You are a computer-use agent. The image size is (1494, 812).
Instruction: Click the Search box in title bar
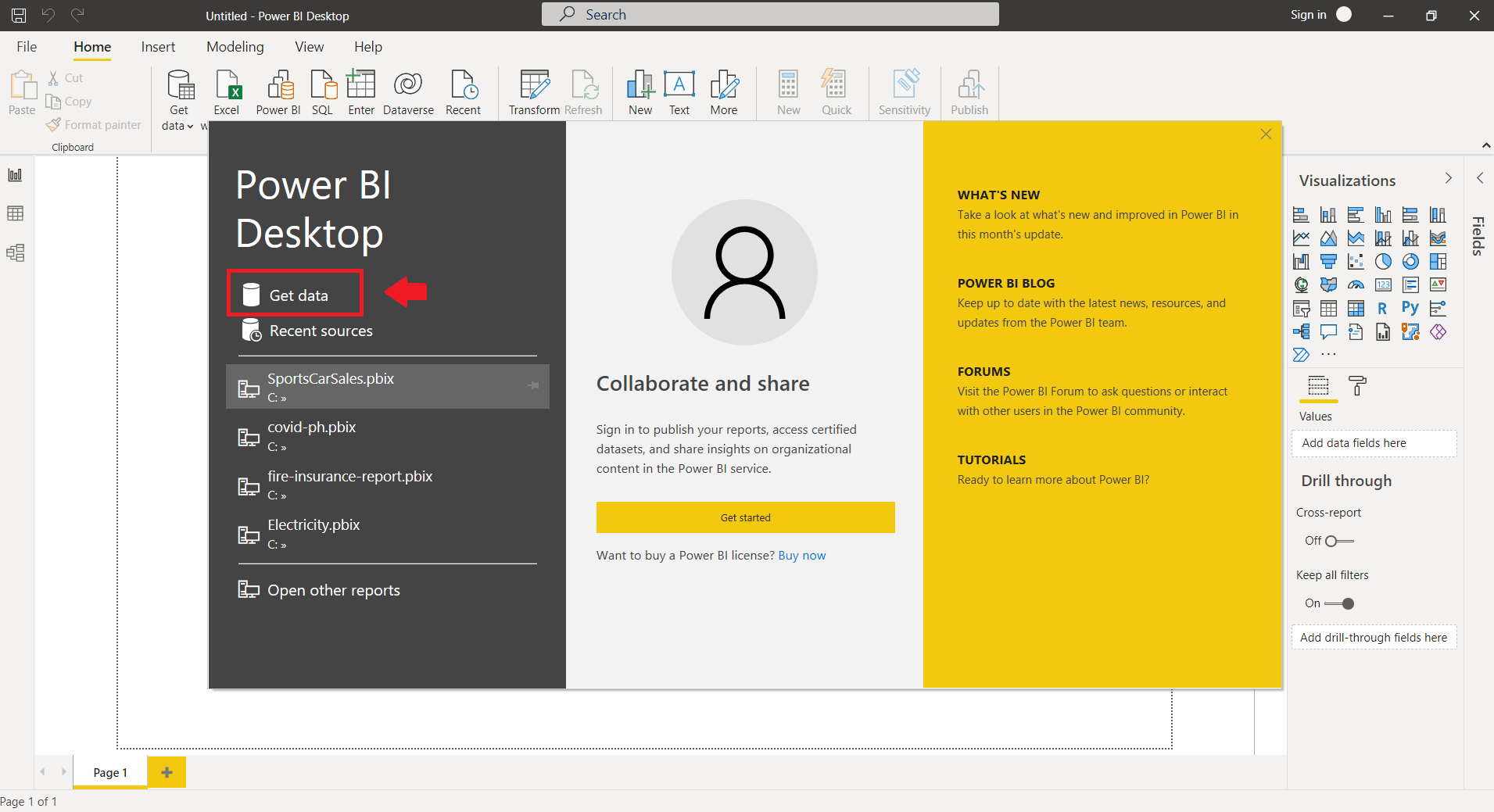pos(770,15)
